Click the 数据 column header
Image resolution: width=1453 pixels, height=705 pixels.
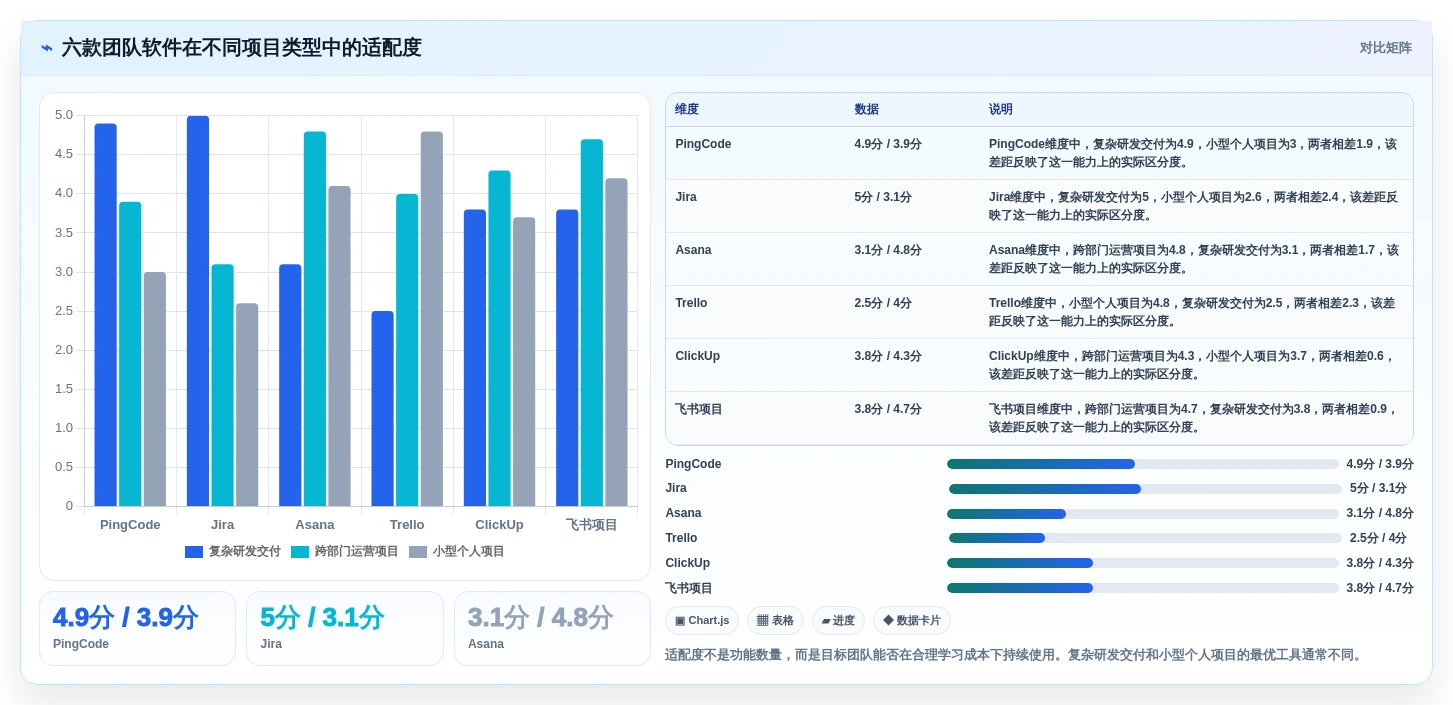click(x=866, y=109)
